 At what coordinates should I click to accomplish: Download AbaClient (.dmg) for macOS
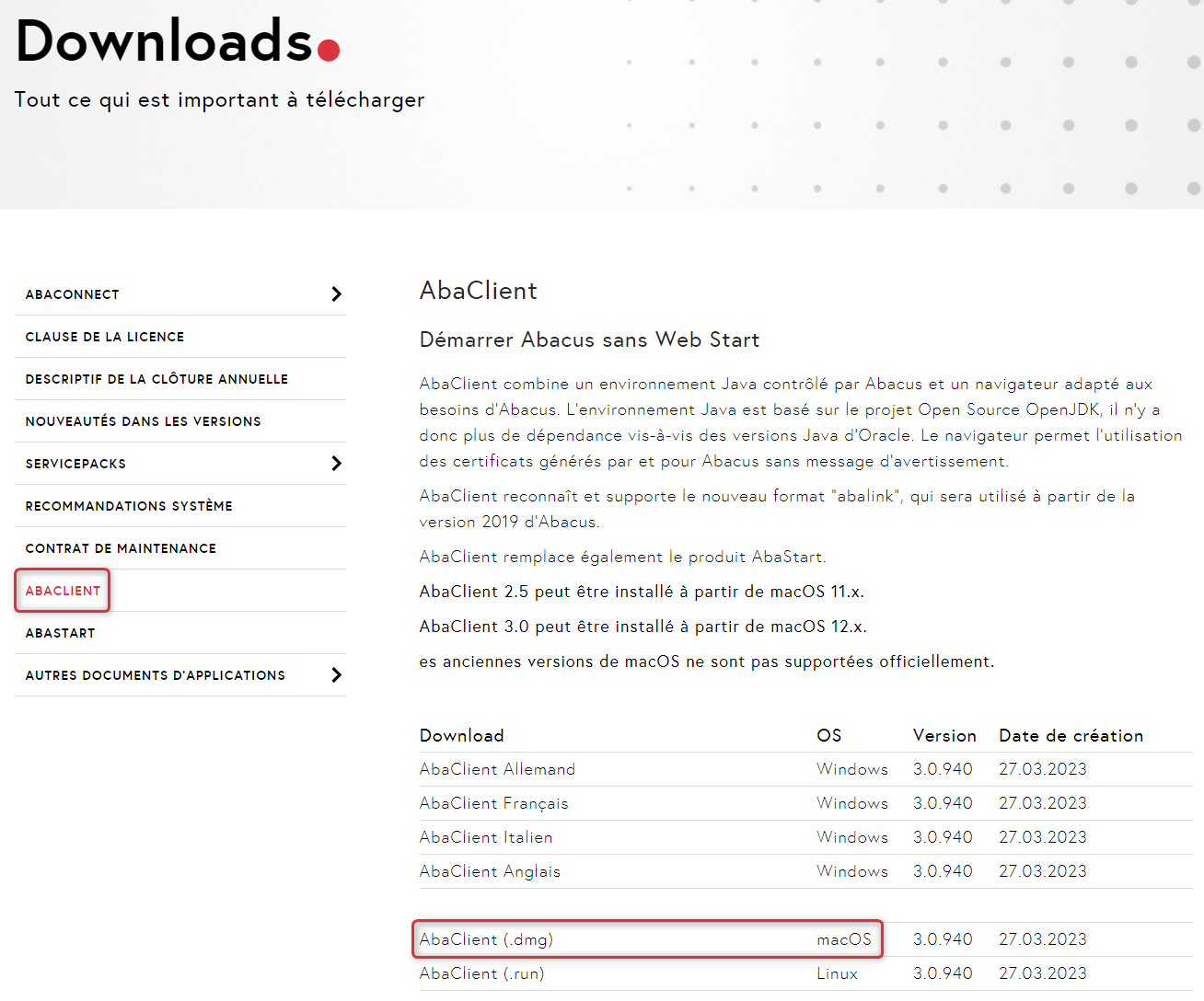tap(486, 939)
